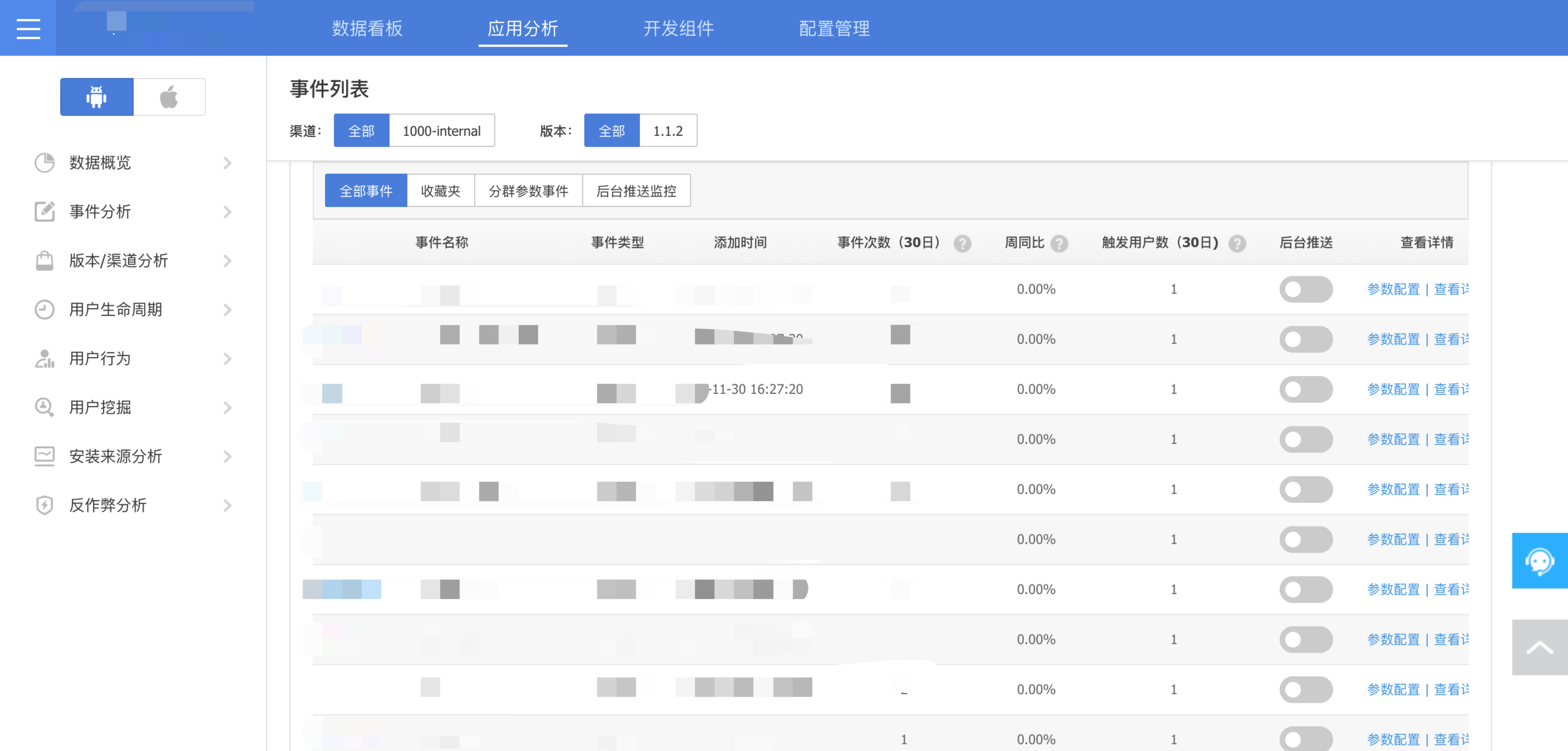
Task: Select the 分群参数事件 tab
Action: 529,191
